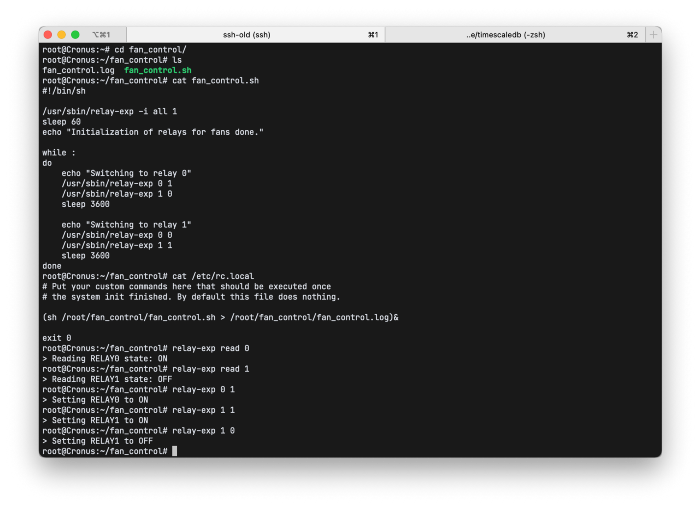Click the 'Switching to relay 0' echo line
The width and height of the screenshot is (700, 508).
point(126,173)
